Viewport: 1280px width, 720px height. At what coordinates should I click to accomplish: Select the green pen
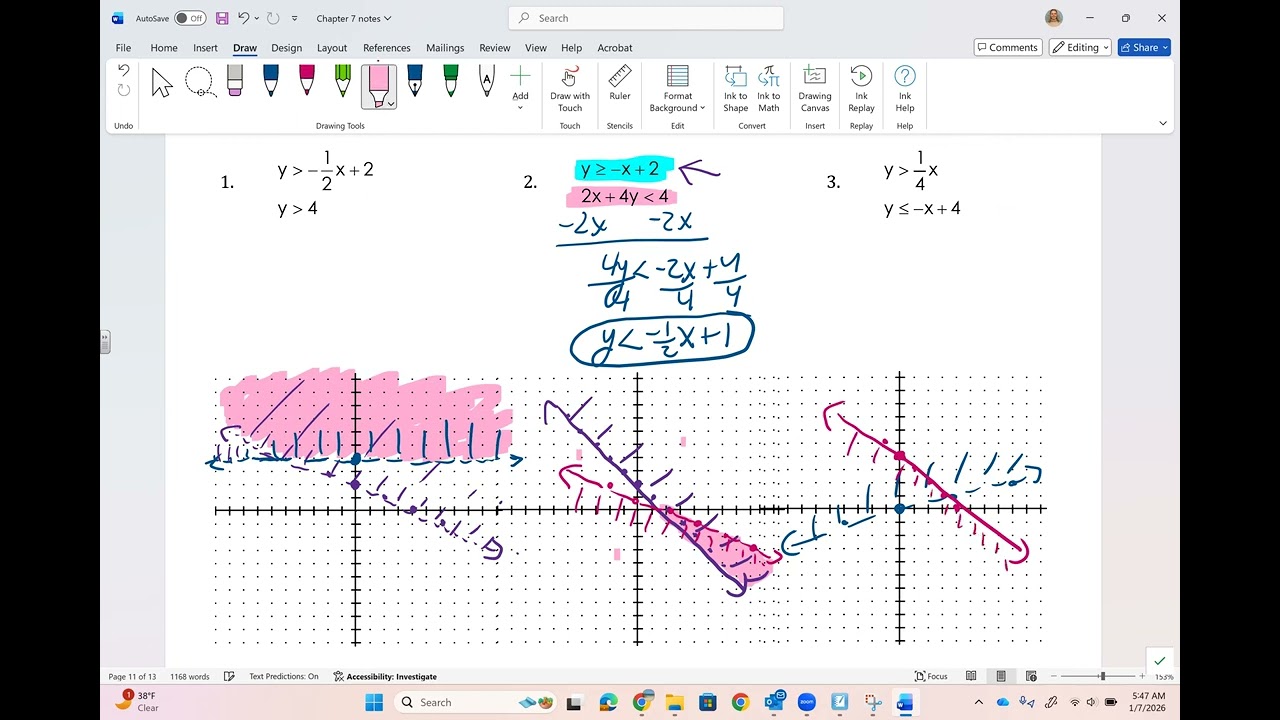pyautogui.click(x=451, y=83)
